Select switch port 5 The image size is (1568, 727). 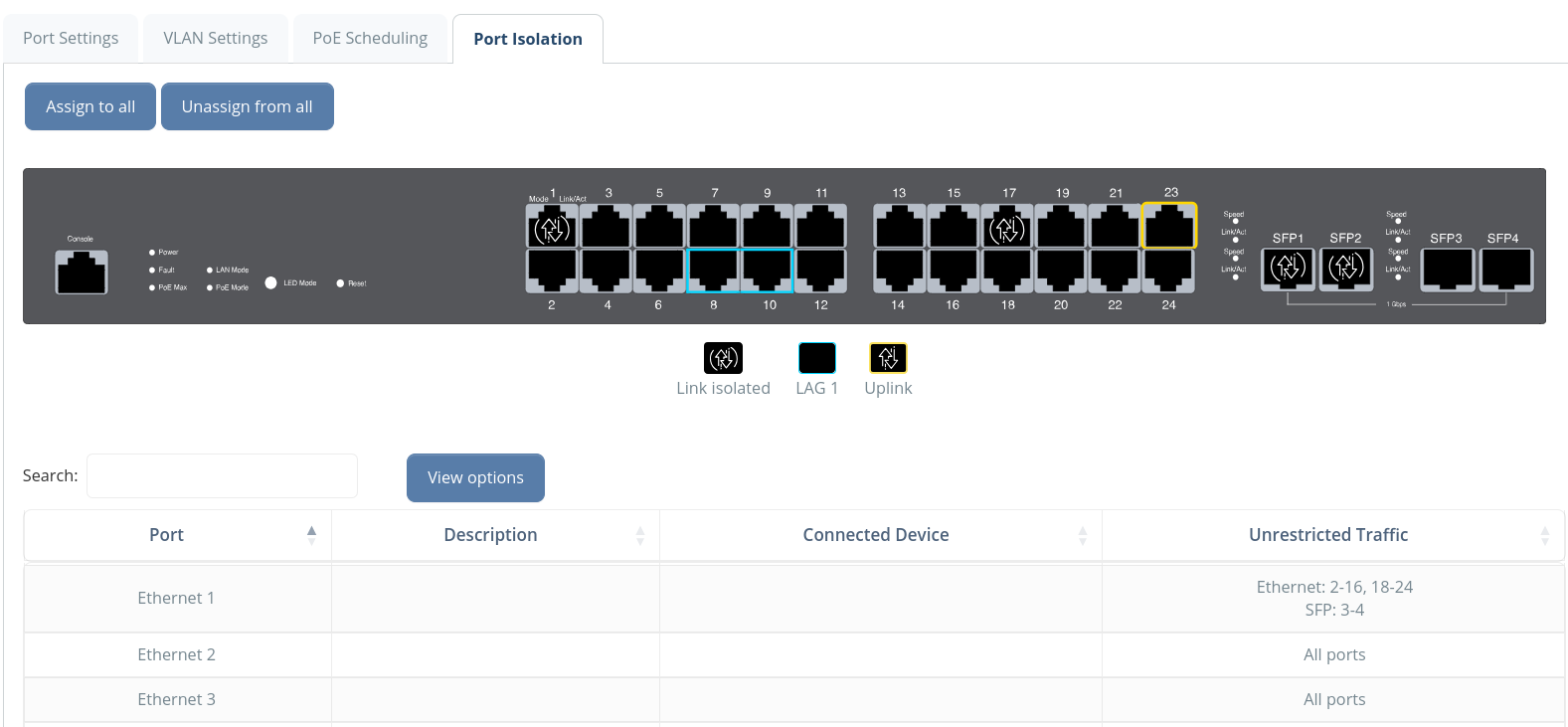[659, 227]
